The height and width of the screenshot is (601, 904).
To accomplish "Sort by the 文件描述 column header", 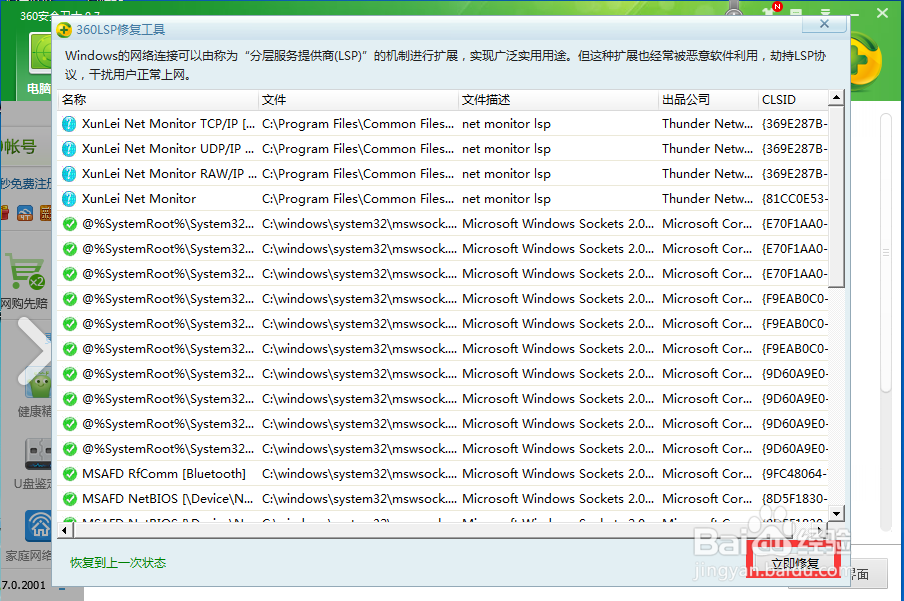I will pyautogui.click(x=558, y=100).
